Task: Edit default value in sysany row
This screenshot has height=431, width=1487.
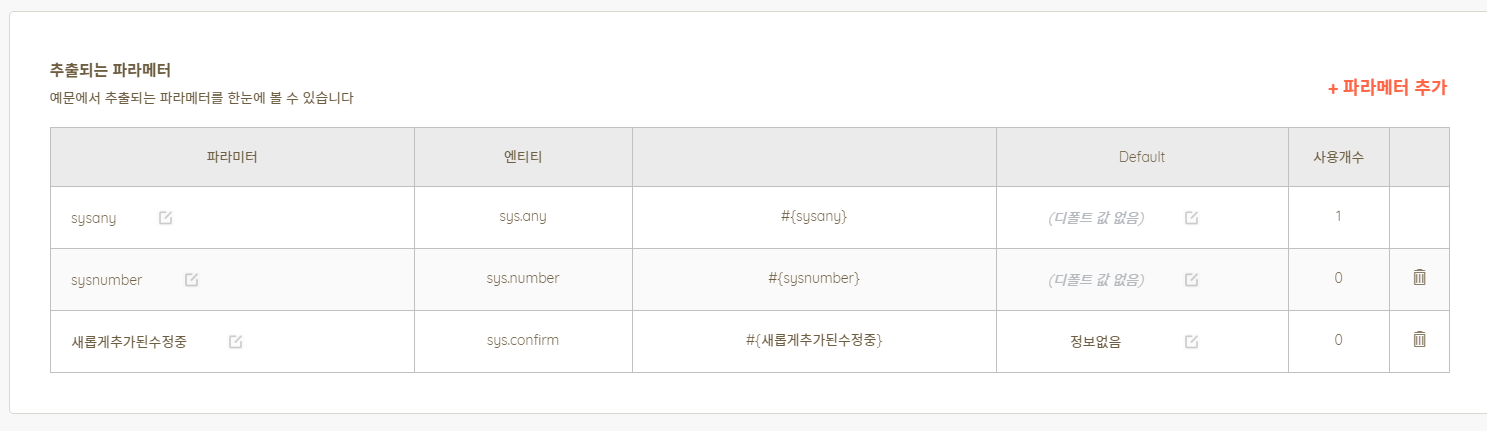Action: click(1191, 218)
